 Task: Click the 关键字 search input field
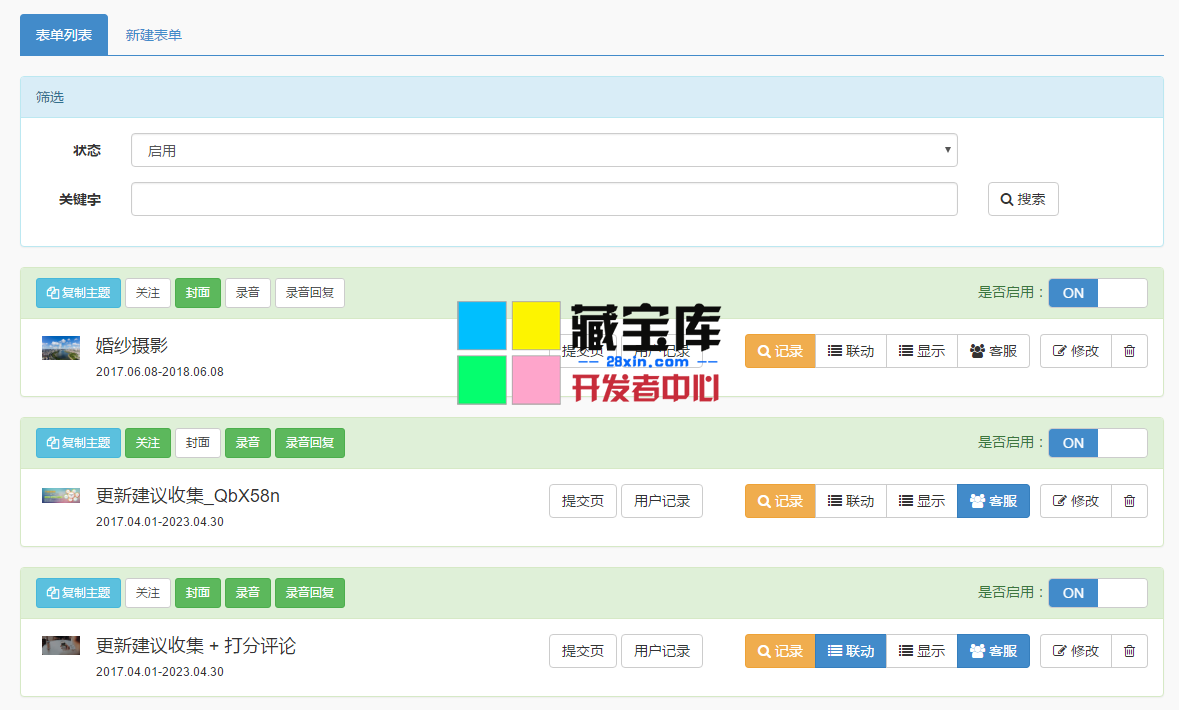tap(544, 199)
